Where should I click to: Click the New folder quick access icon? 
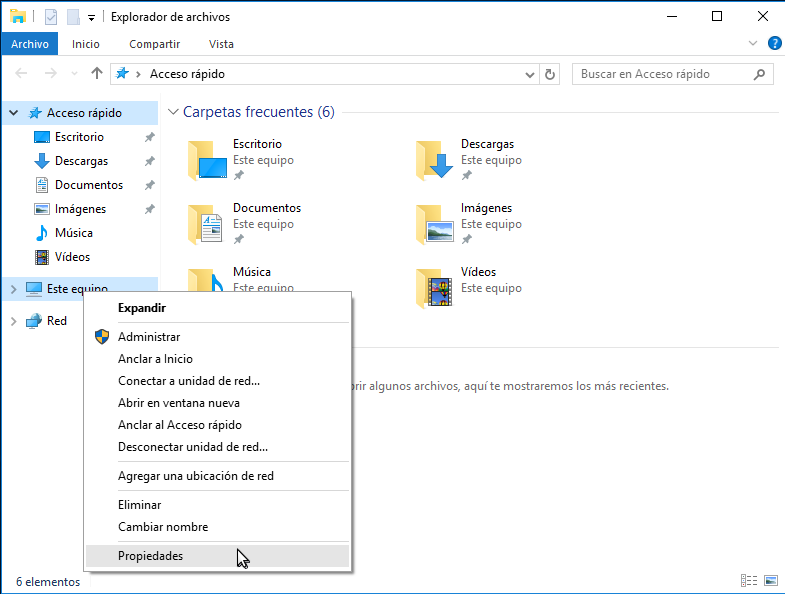pyautogui.click(x=74, y=17)
